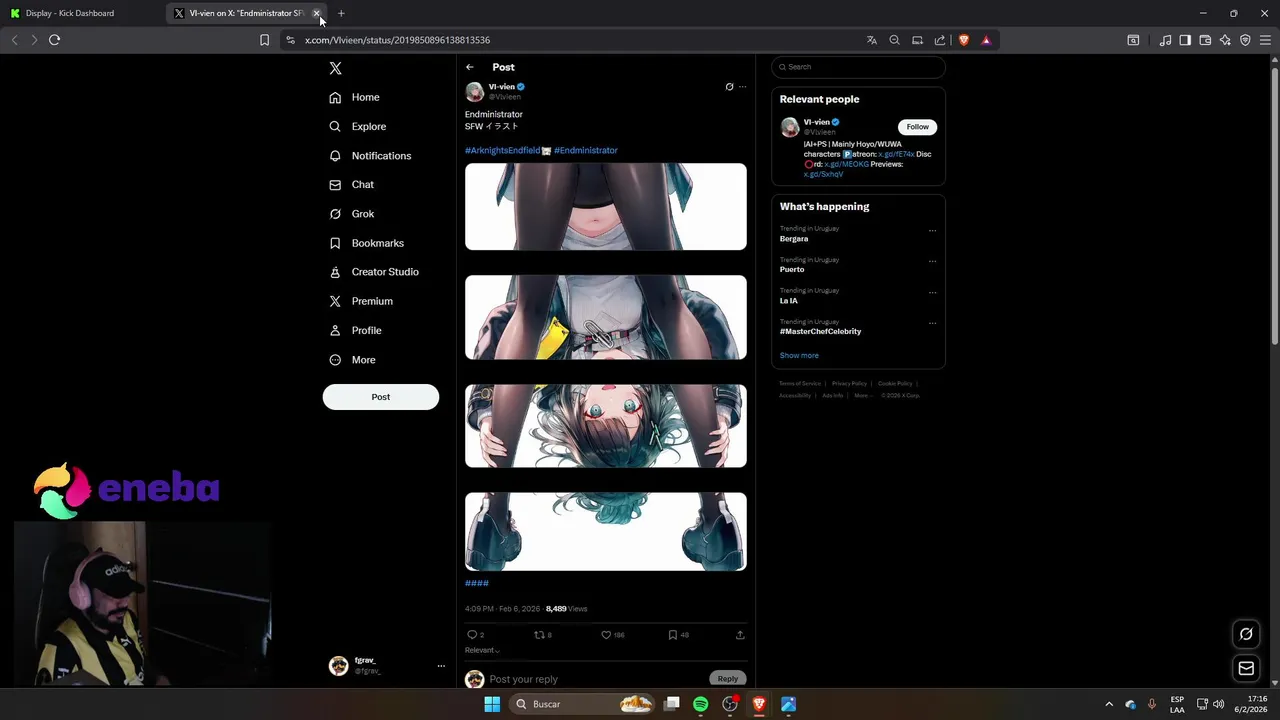Click Show more under What's happening
Image resolution: width=1280 pixels, height=720 pixels.
click(x=799, y=356)
